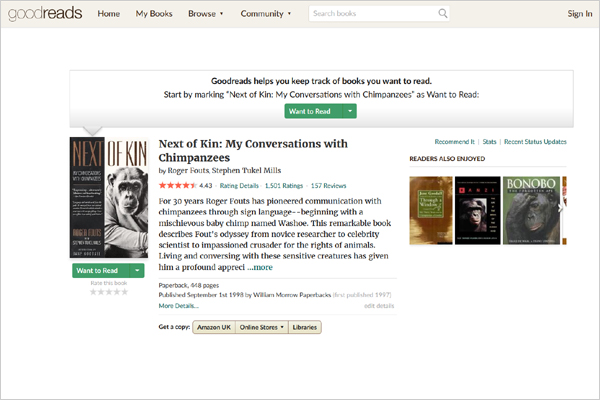The image size is (600, 400).
Task: Open the Kanzi book thumbnail
Action: [478, 210]
